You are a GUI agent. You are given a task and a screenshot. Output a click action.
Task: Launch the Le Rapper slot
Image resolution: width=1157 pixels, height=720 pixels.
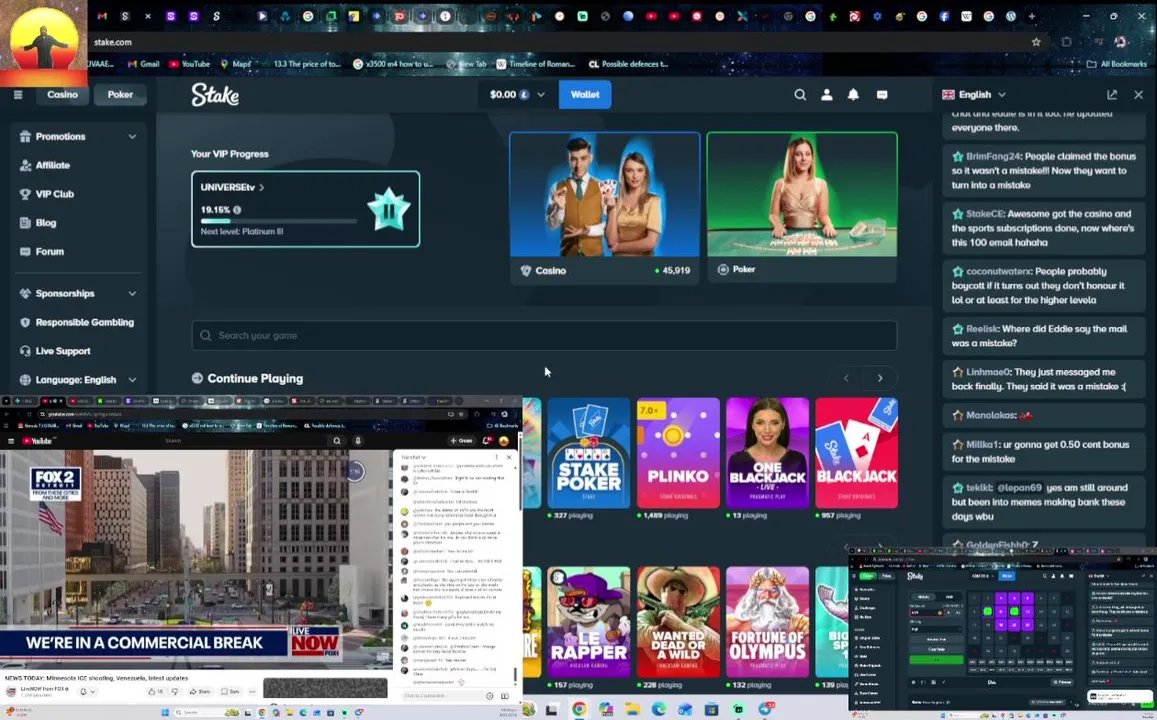pyautogui.click(x=589, y=622)
